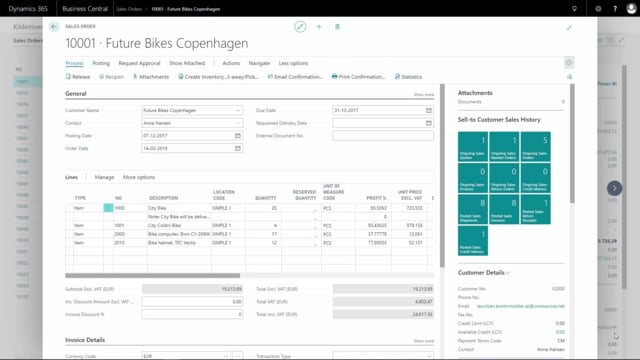The image size is (640, 360).
Task: Open Ongoing Sales Orders tile showing 5
Action: (536, 147)
